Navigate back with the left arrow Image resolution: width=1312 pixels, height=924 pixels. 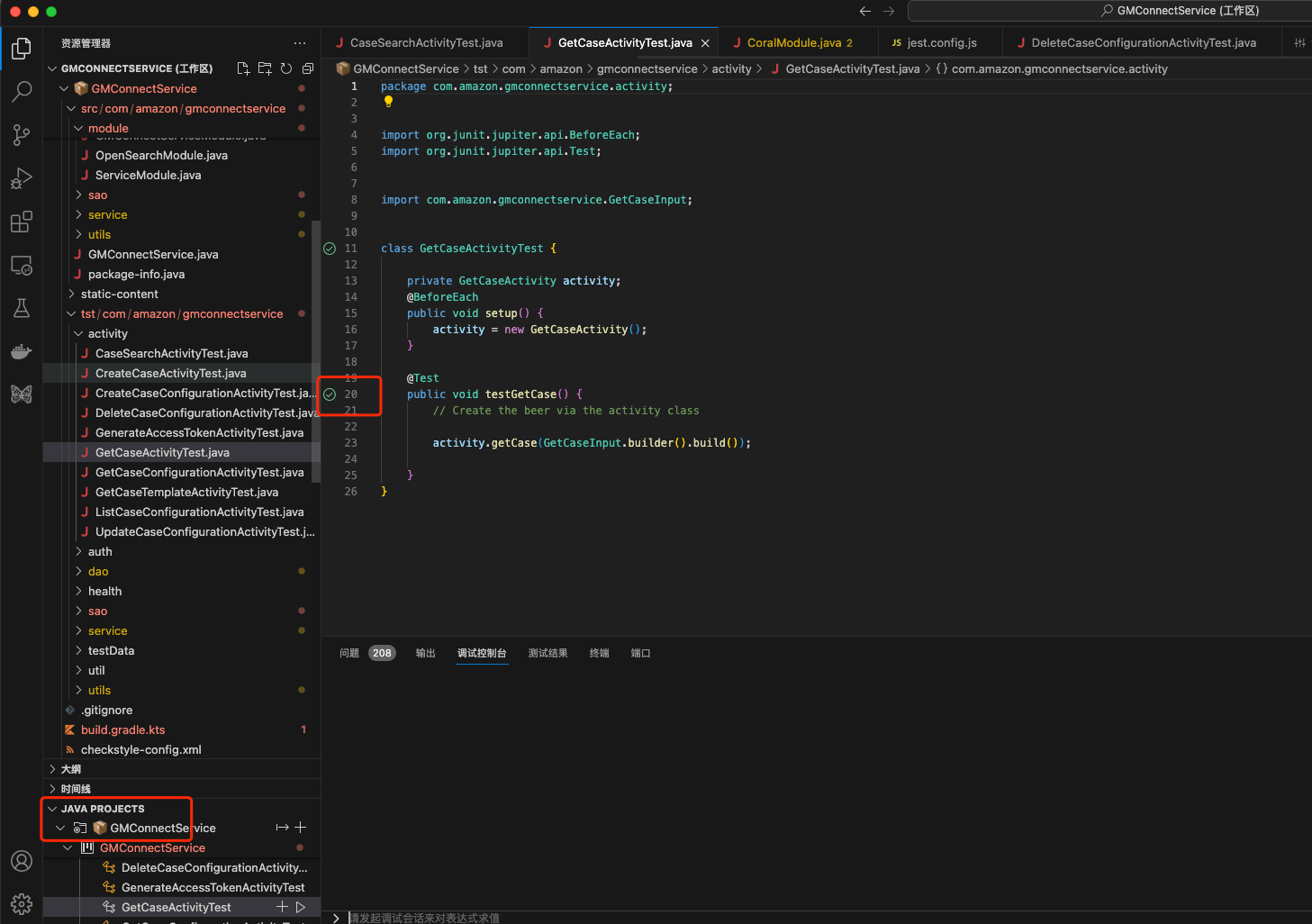pyautogui.click(x=865, y=11)
